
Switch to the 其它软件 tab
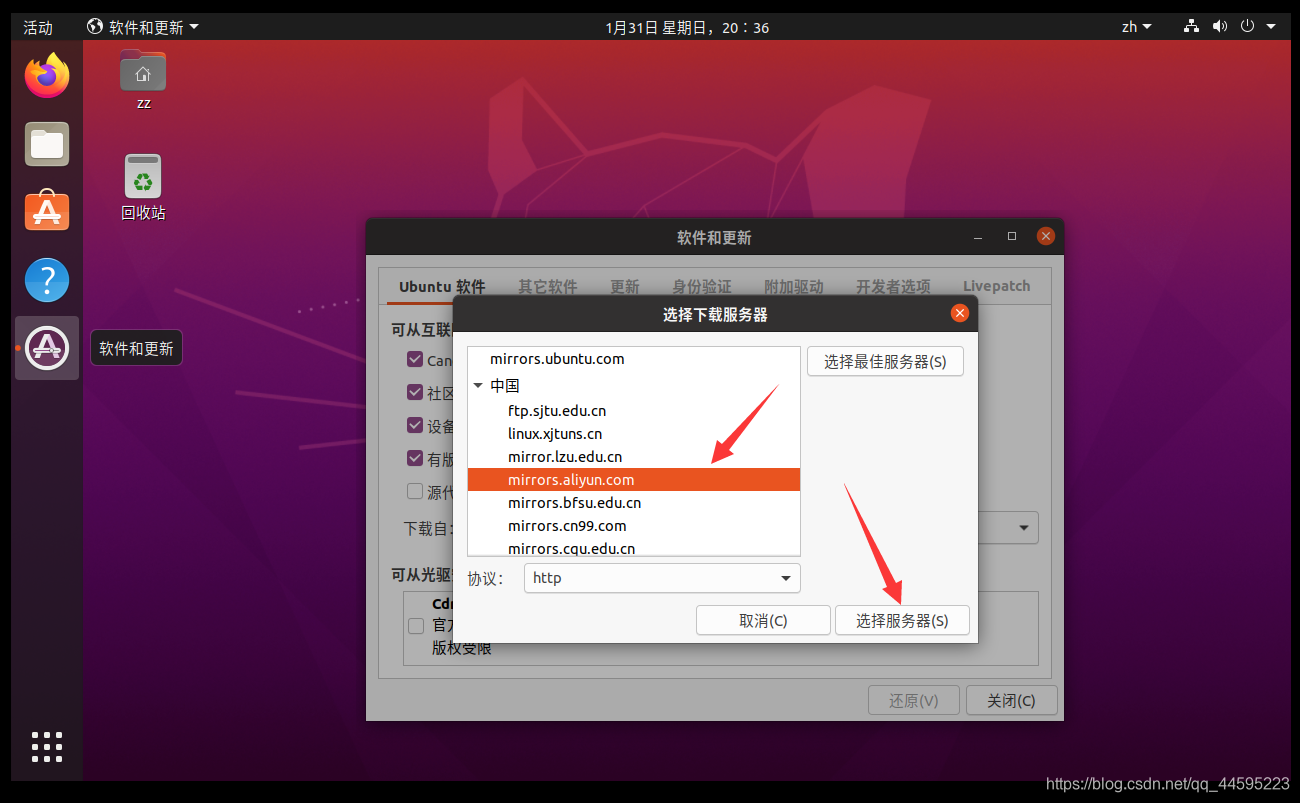click(x=548, y=286)
